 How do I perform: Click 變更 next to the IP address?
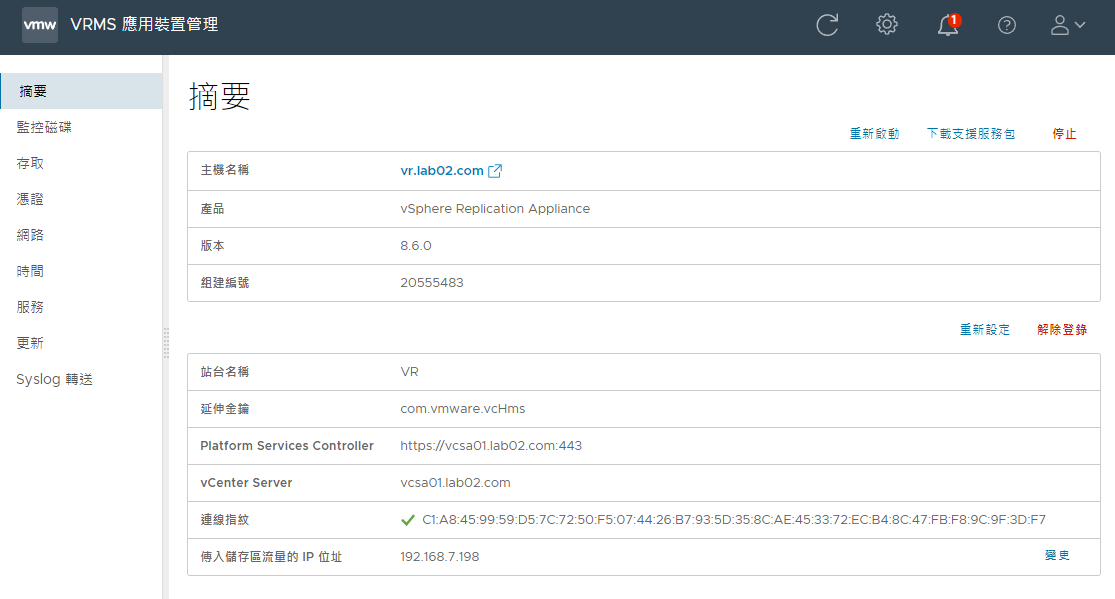pyautogui.click(x=1057, y=556)
